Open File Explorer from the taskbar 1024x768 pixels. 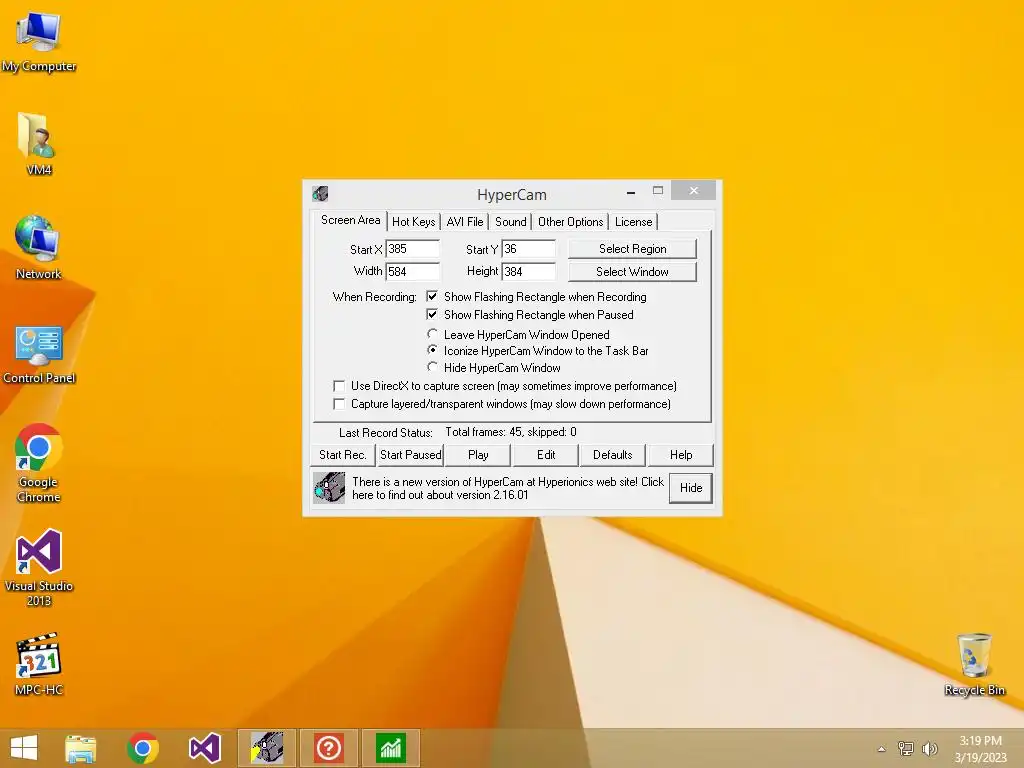point(81,748)
